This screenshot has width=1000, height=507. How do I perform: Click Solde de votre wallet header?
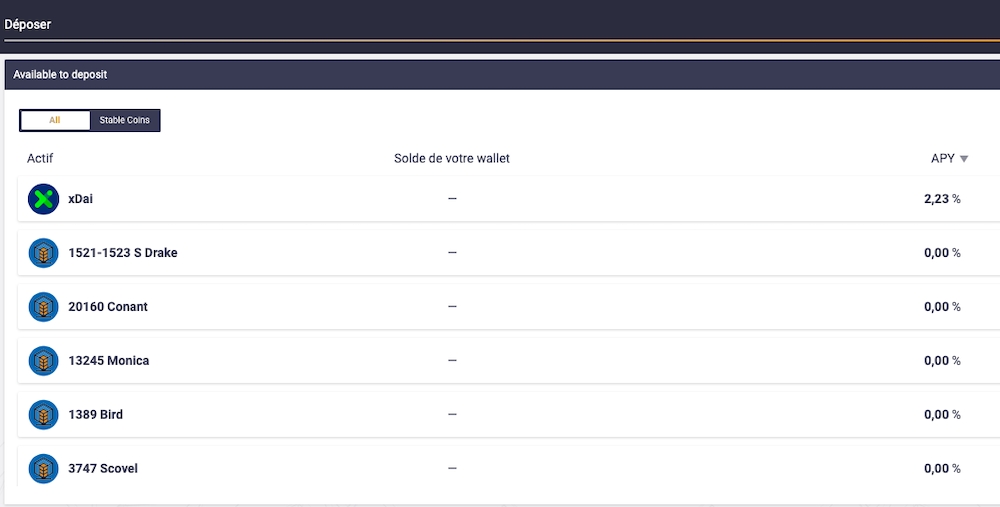(452, 158)
